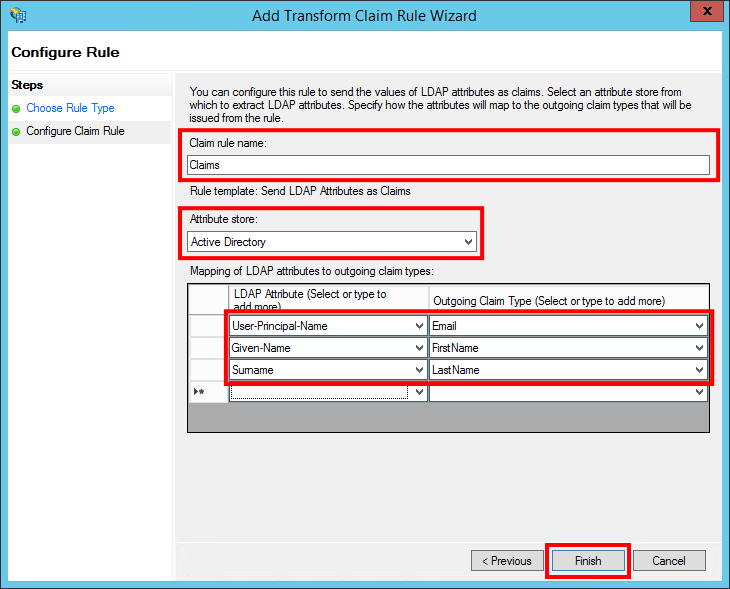Select row header of Given-Name row
Viewport: 730px width, 589px height.
[x=208, y=348]
